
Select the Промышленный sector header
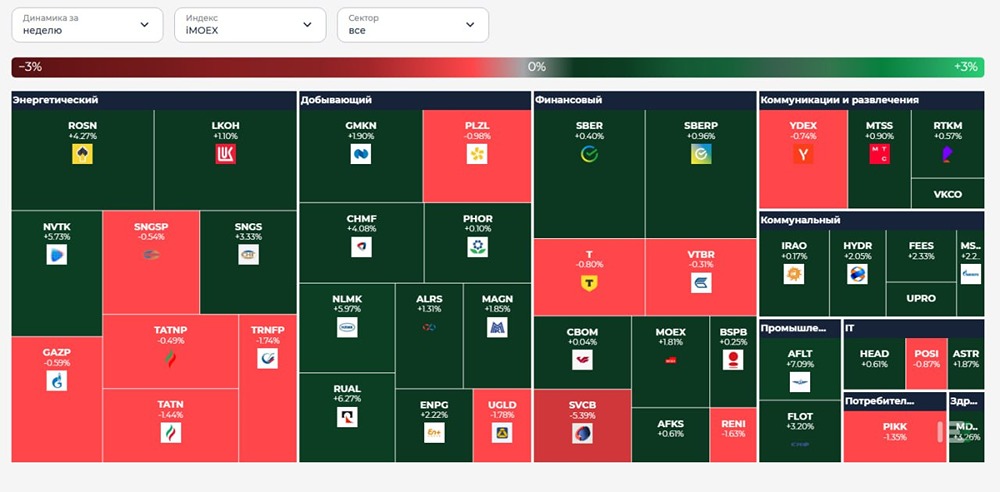[800, 328]
